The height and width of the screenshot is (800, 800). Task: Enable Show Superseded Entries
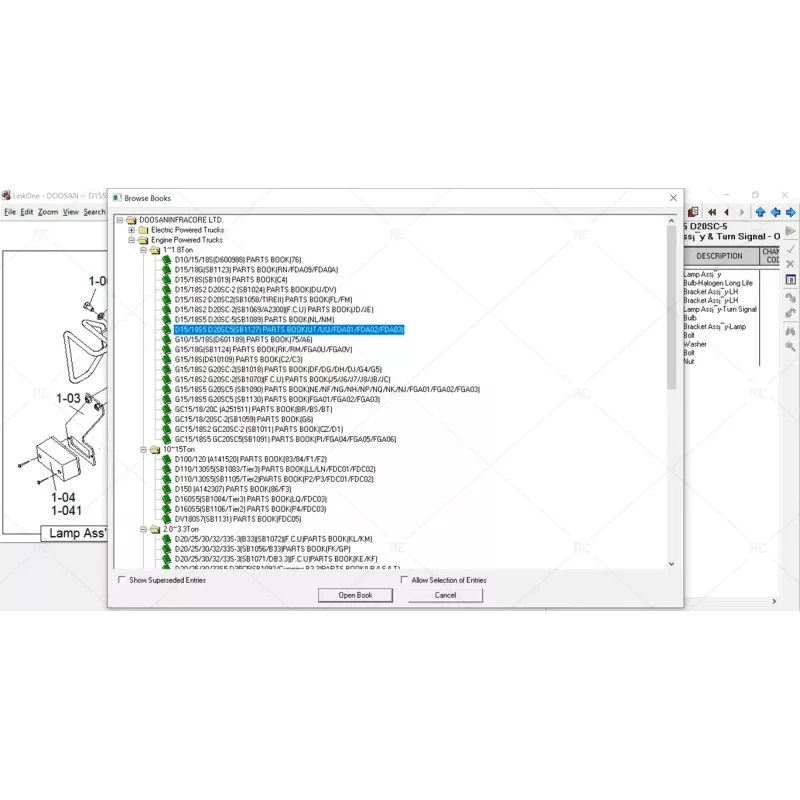point(121,580)
